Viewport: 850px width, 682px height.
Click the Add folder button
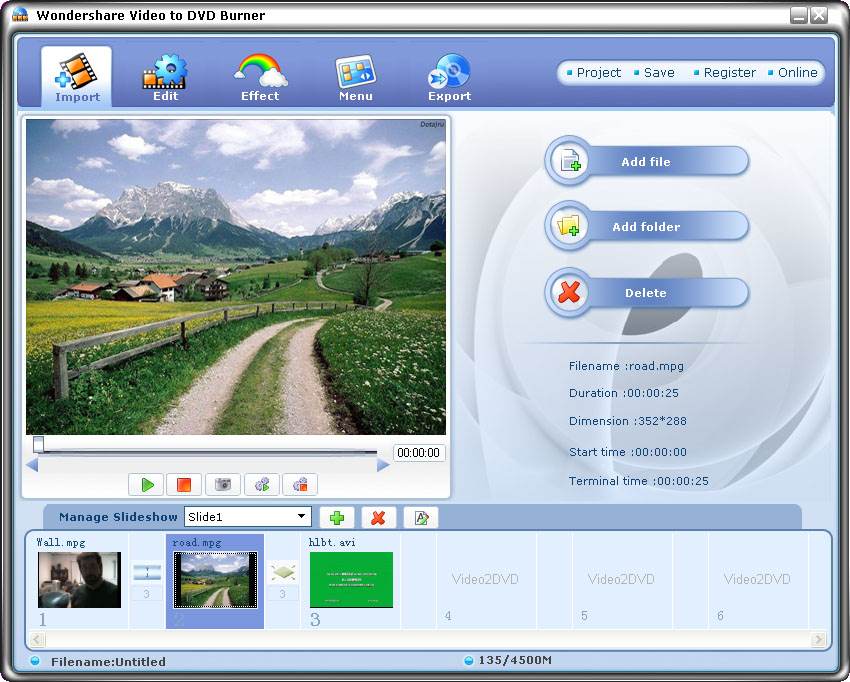(x=646, y=227)
